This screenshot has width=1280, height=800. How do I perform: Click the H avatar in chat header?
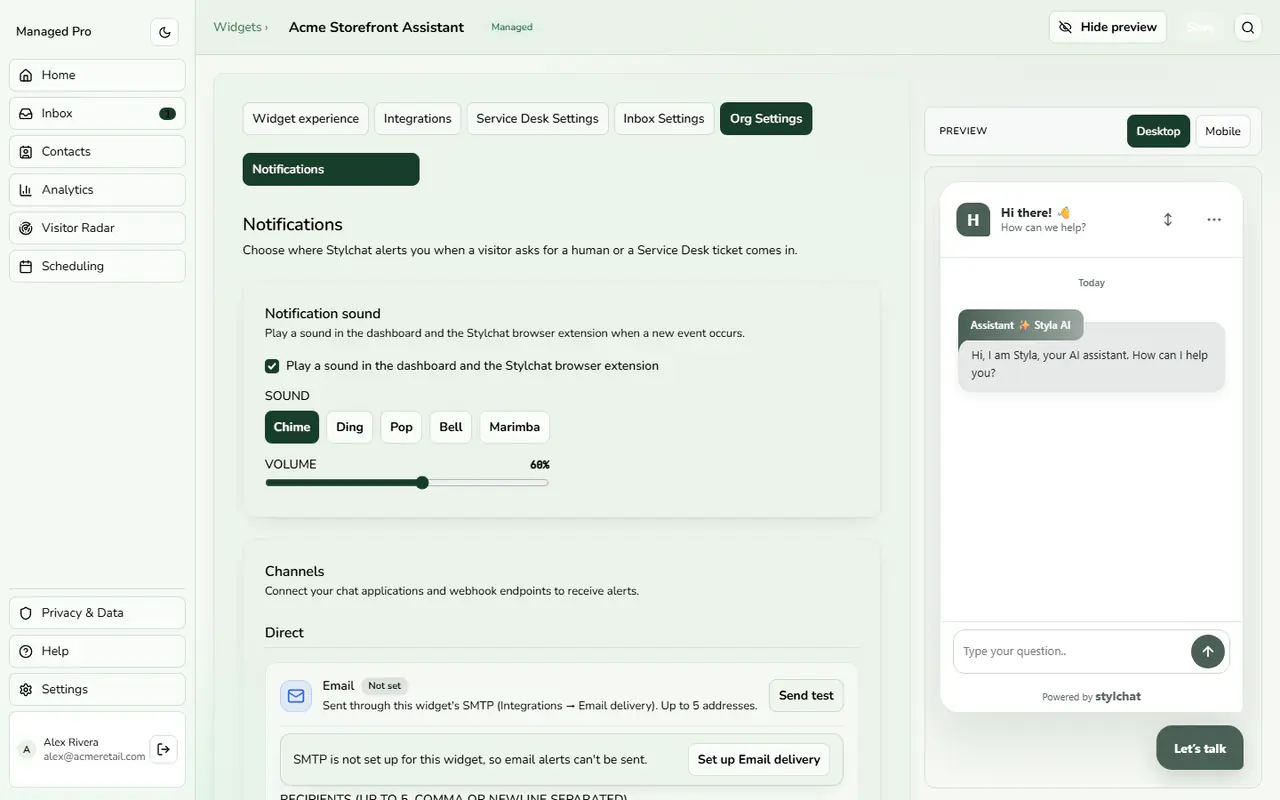(x=973, y=219)
